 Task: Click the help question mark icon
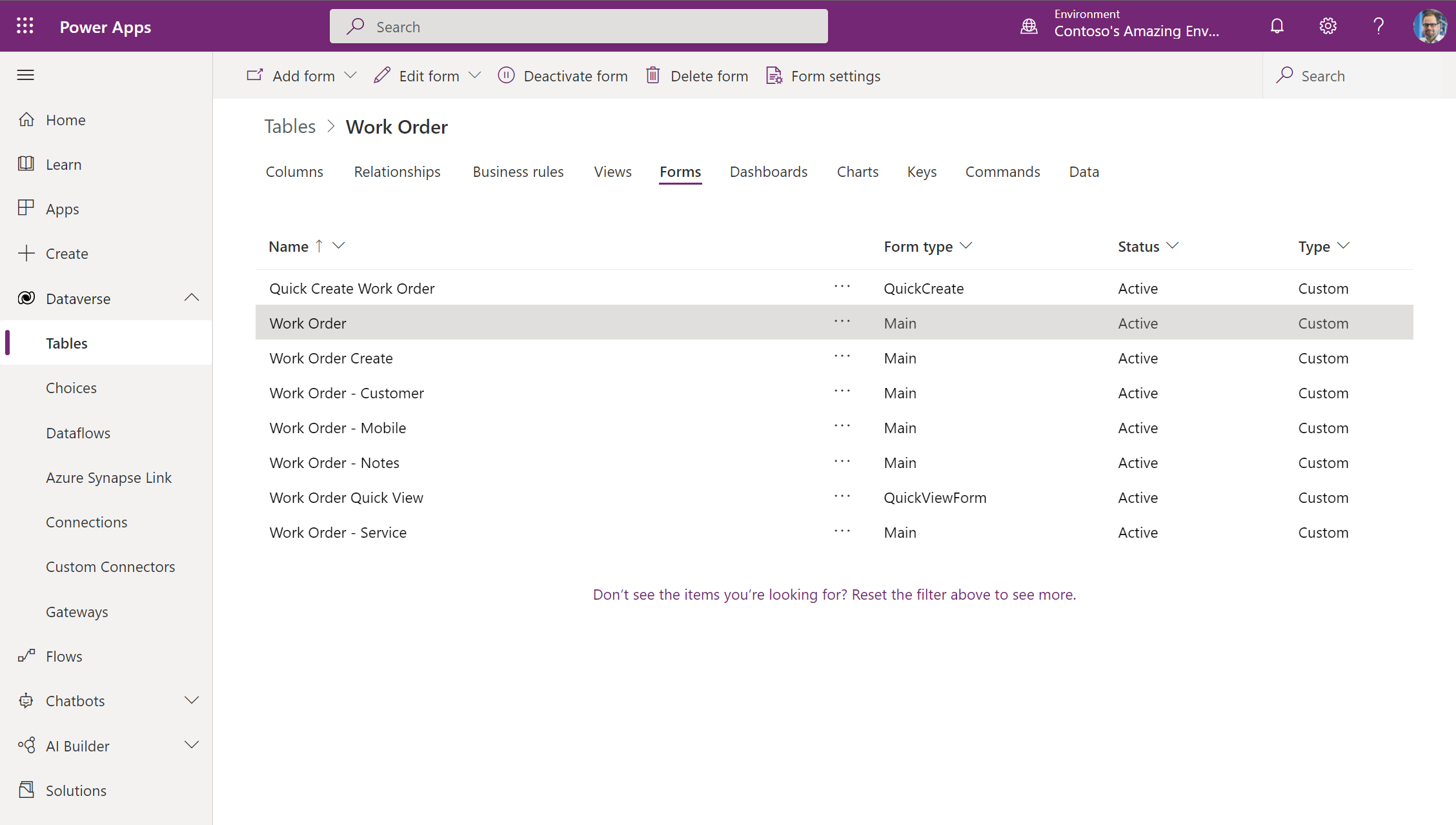[x=1378, y=26]
